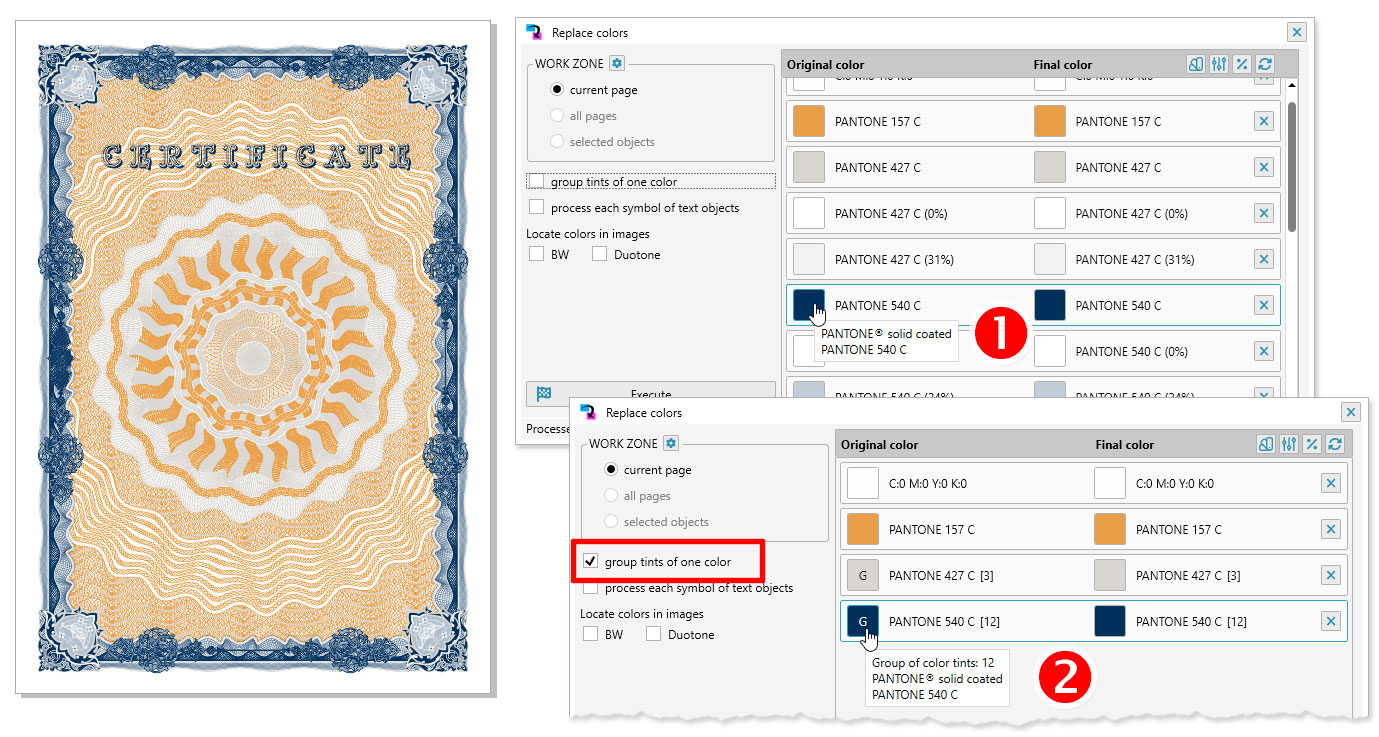Uncheck group tints of one color, lower window
Viewport: 1379px width, 737px height.
tap(591, 561)
